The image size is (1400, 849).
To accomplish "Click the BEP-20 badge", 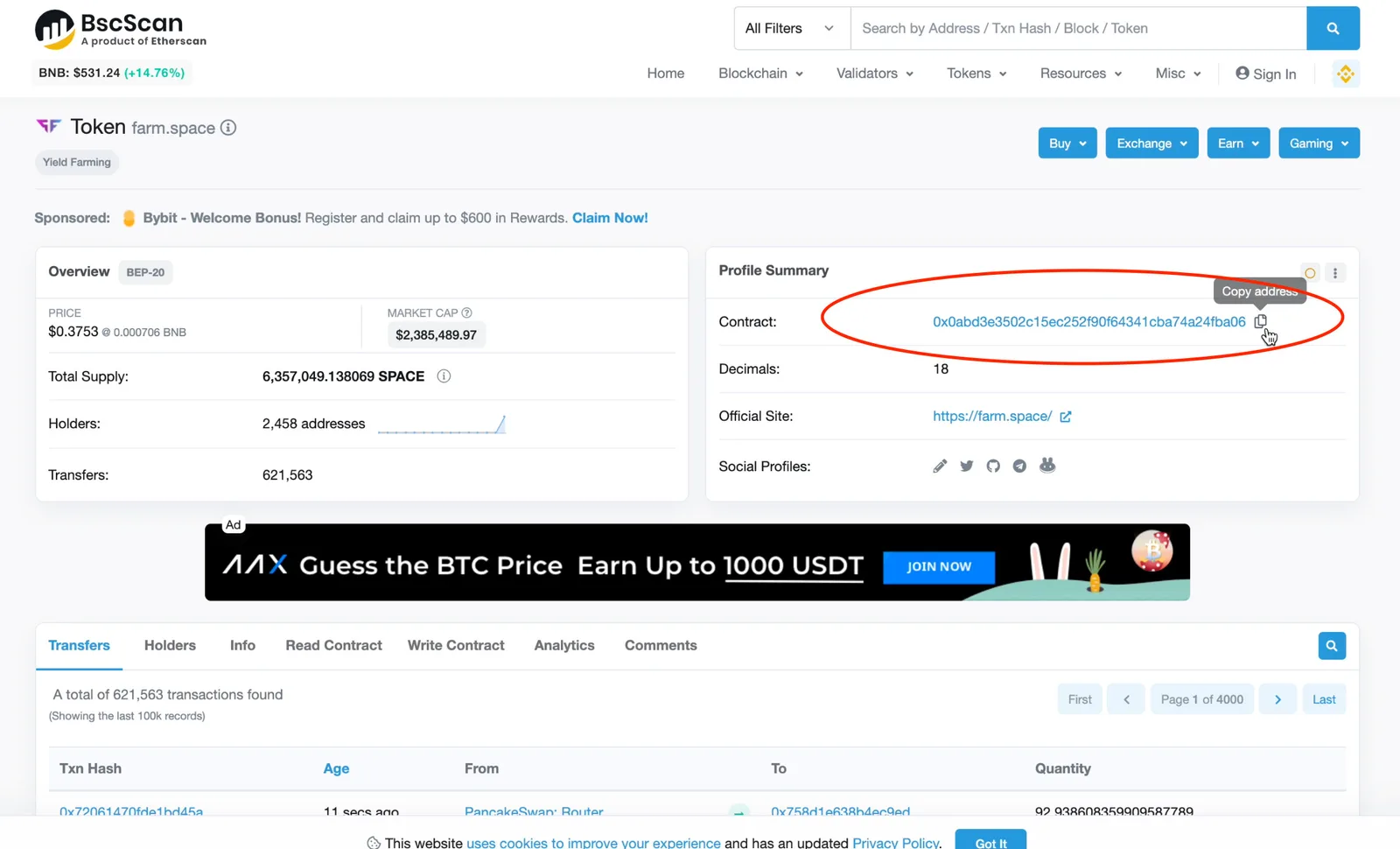I will pos(145,272).
